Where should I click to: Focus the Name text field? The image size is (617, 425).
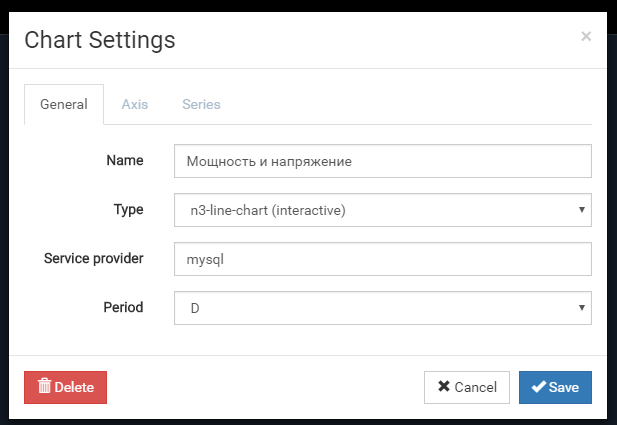click(382, 161)
